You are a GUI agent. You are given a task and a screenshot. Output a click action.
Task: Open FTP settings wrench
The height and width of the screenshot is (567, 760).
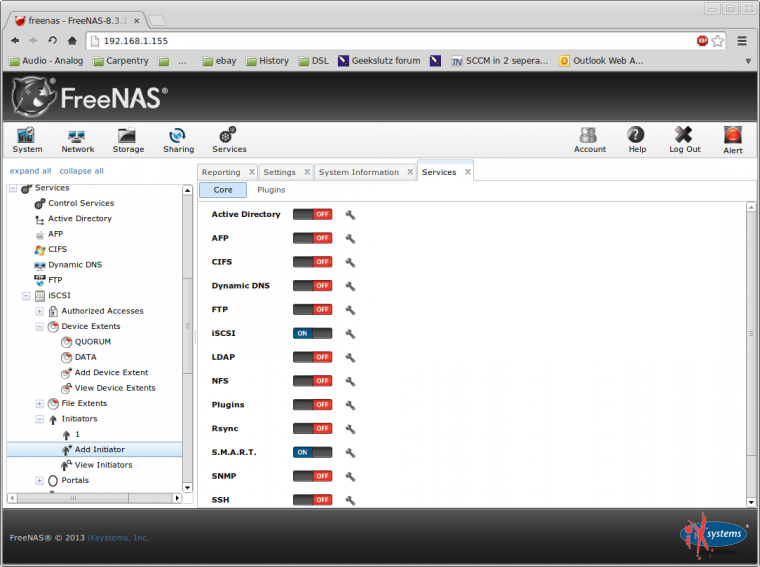point(350,310)
